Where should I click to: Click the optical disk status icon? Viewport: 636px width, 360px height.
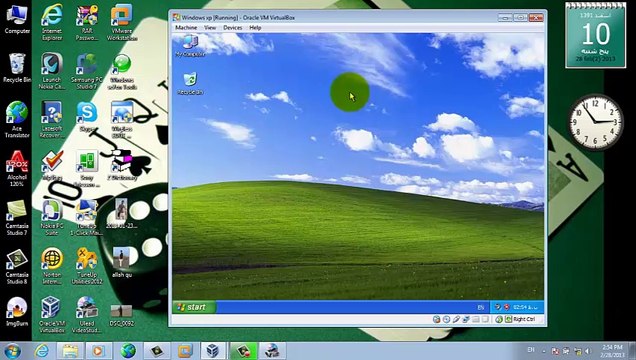[x=446, y=319]
